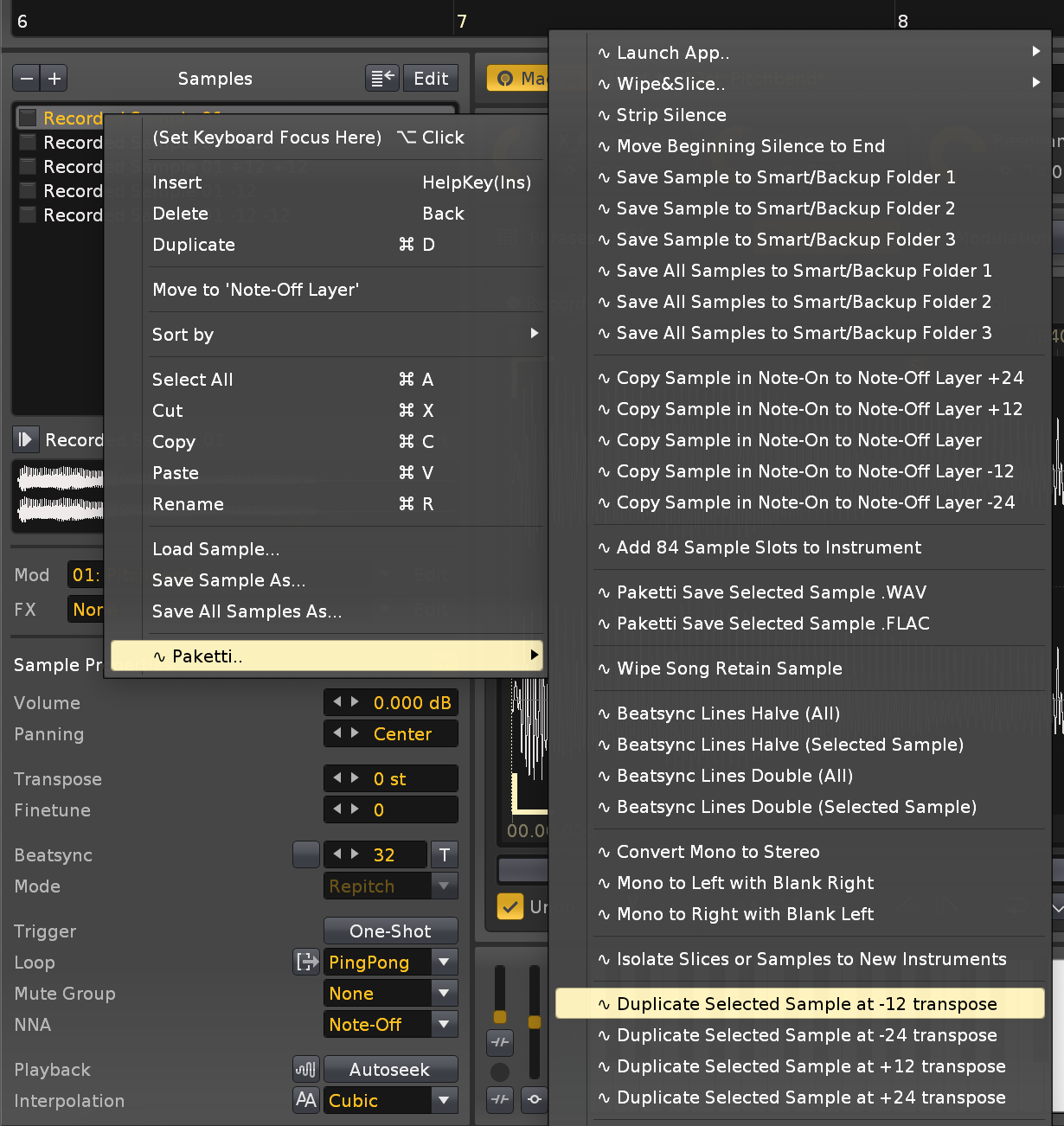
Task: Choose Duplicate Selected Sample at -12 transpose
Action: point(806,1004)
